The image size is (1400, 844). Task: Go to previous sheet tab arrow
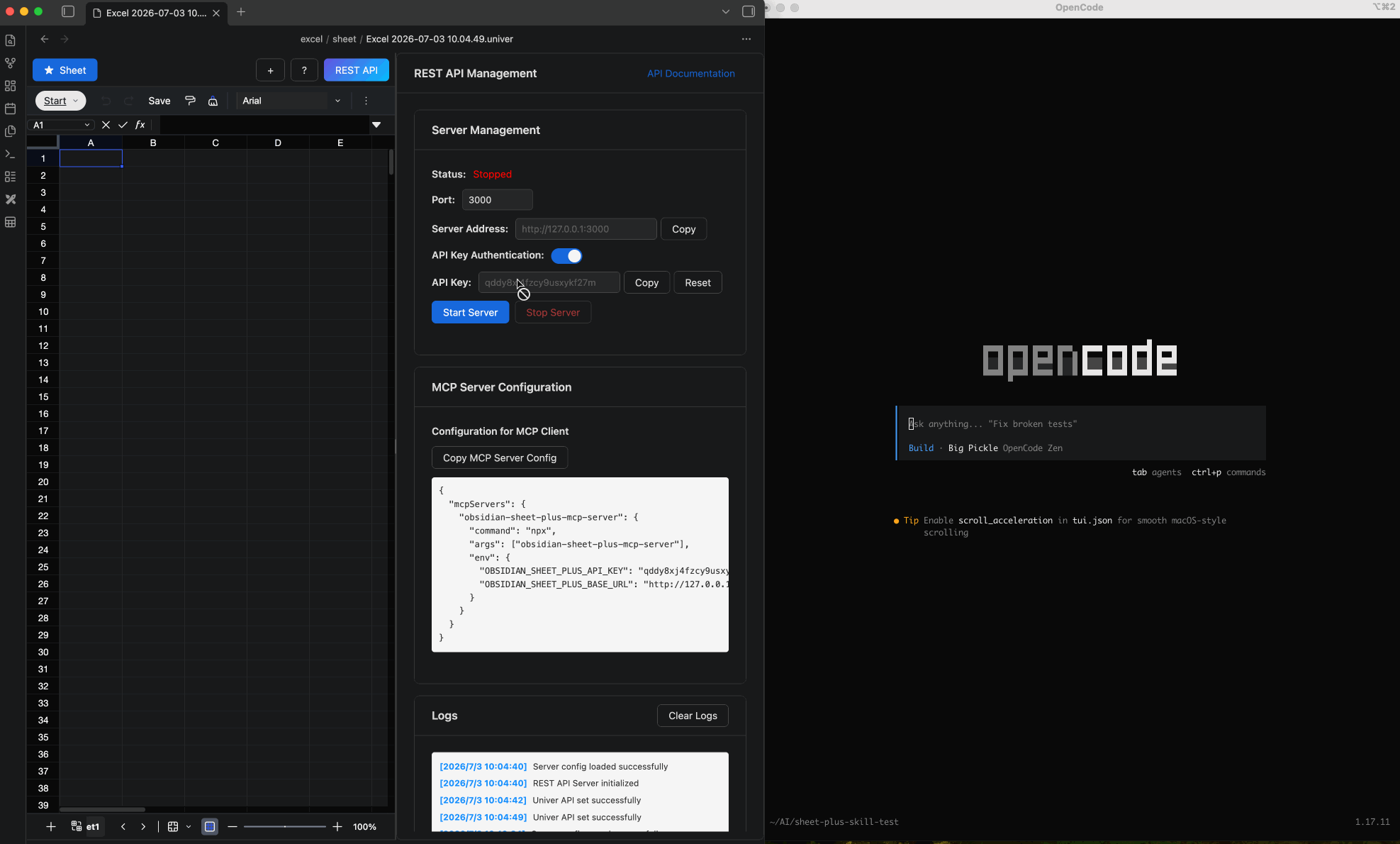[x=123, y=826]
